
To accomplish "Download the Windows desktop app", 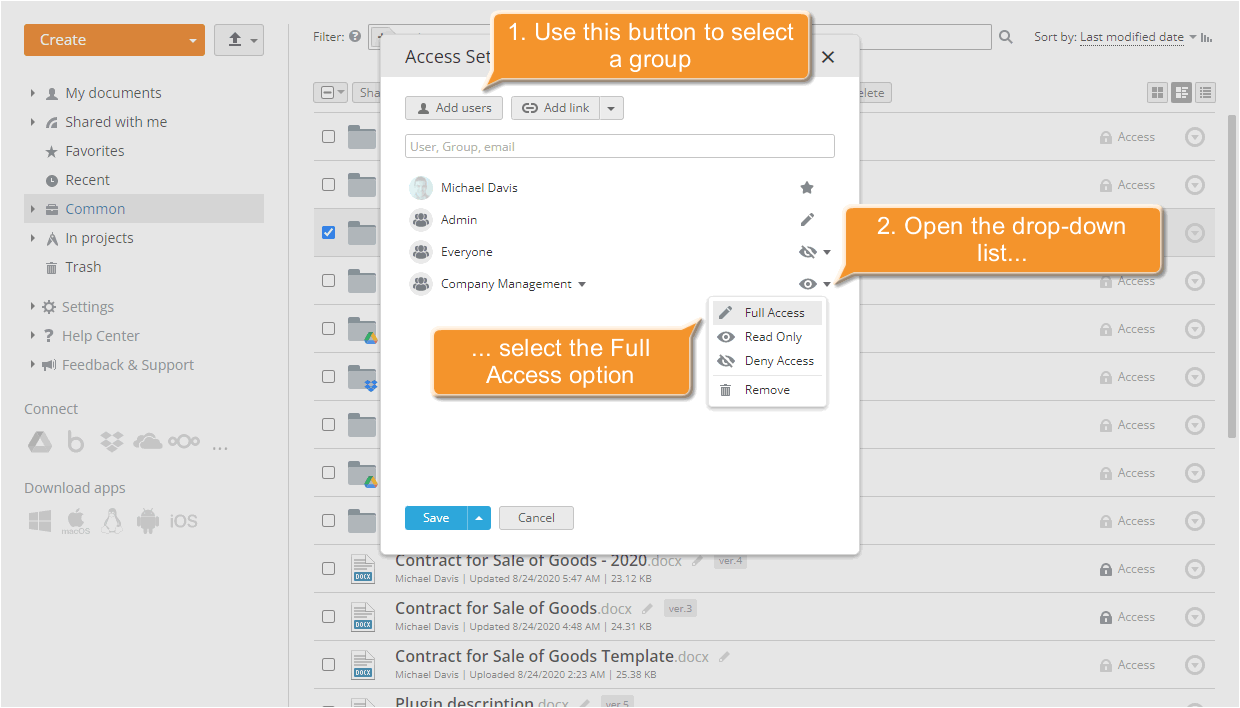I will (39, 520).
